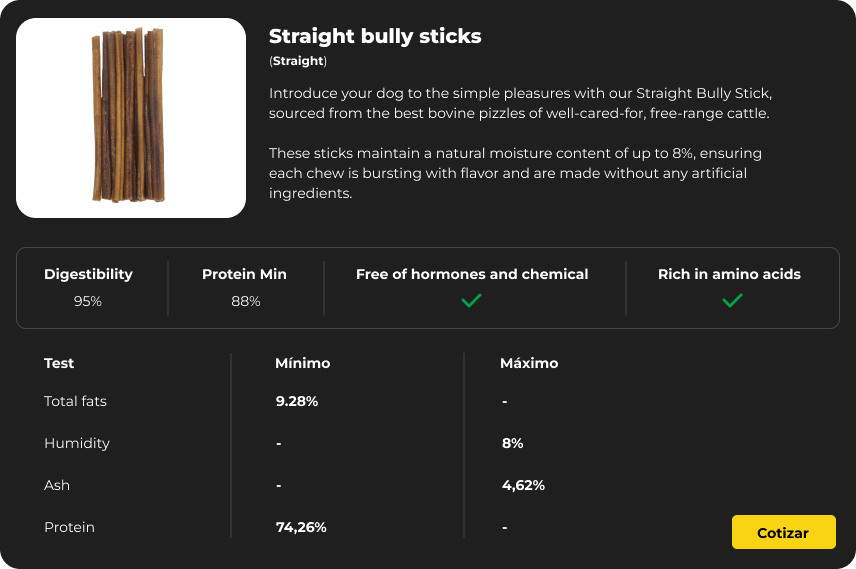Click the (Straight) variant label
The height and width of the screenshot is (569, 856).
point(298,61)
